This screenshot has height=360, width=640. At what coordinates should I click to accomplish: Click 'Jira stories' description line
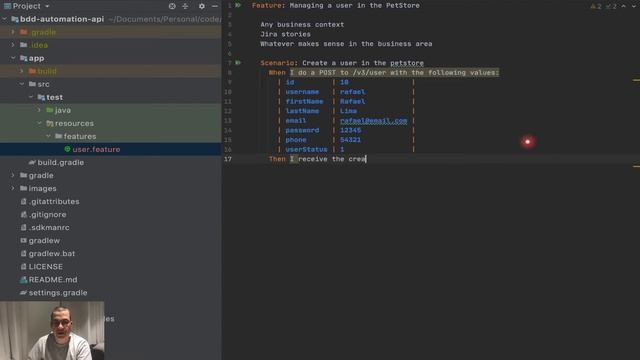285,34
